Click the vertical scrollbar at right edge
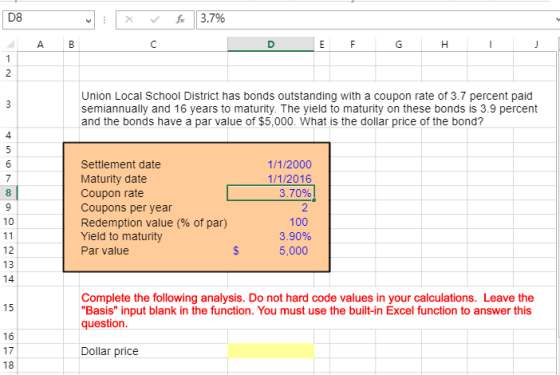Viewport: 560px width, 375px height. click(x=558, y=188)
